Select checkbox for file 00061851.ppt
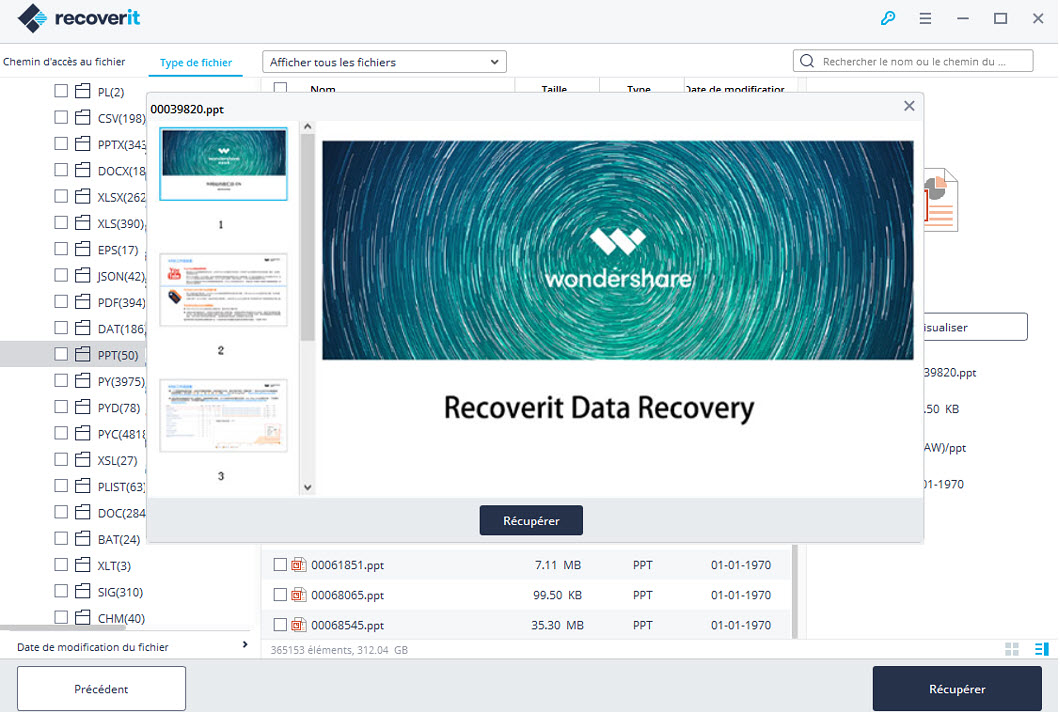 pyautogui.click(x=280, y=565)
